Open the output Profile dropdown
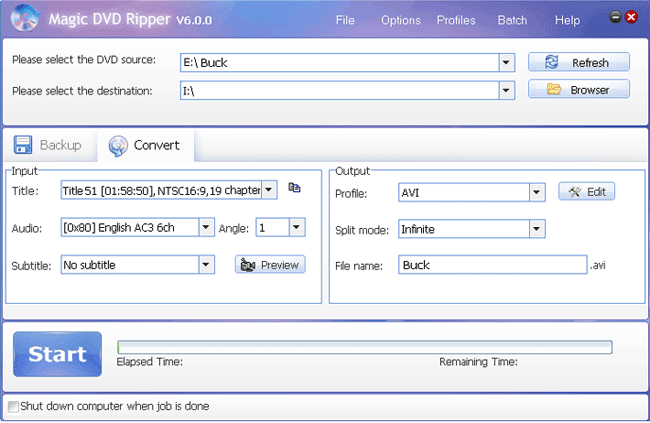This screenshot has height=423, width=650. pyautogui.click(x=537, y=192)
